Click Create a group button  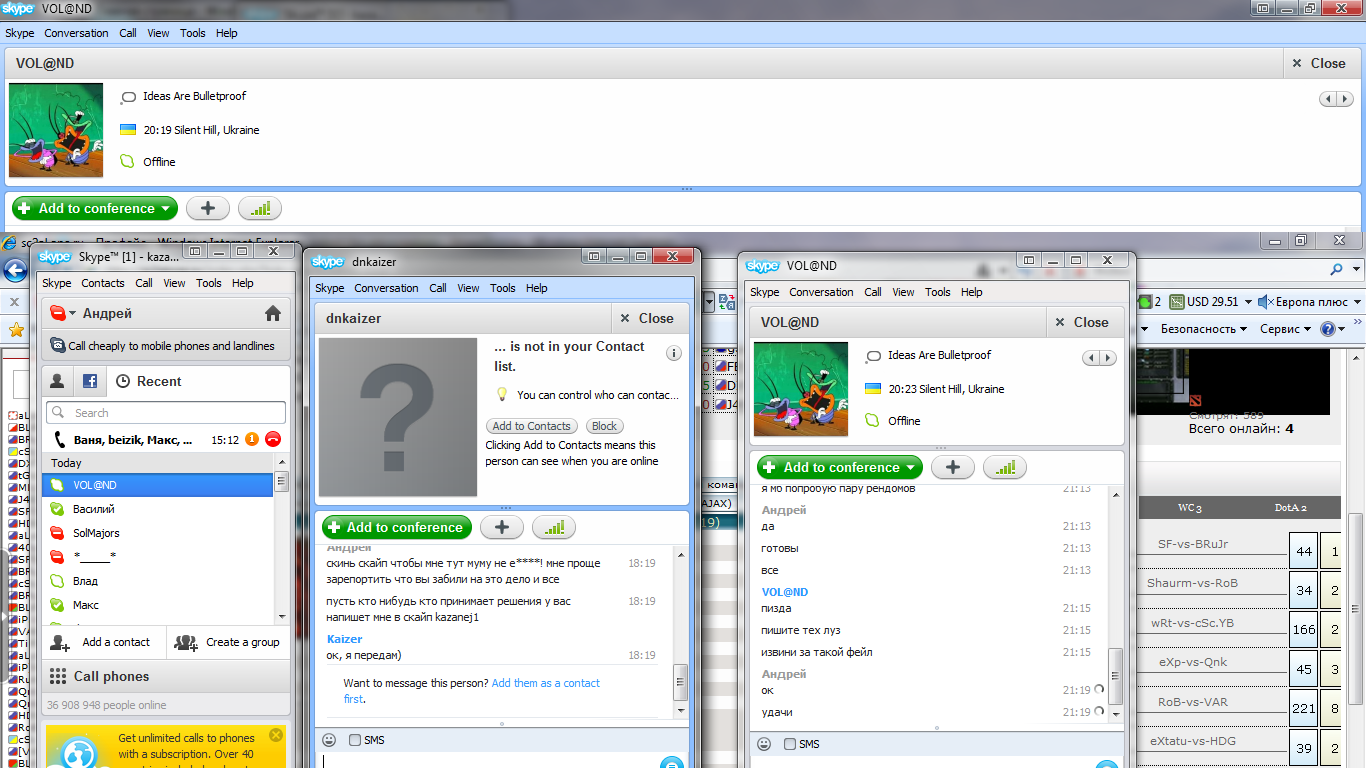pos(229,643)
